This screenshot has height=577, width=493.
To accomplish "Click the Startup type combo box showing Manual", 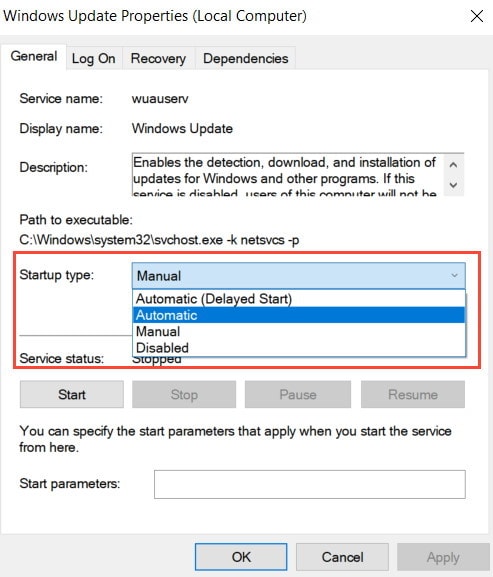I will point(298,276).
